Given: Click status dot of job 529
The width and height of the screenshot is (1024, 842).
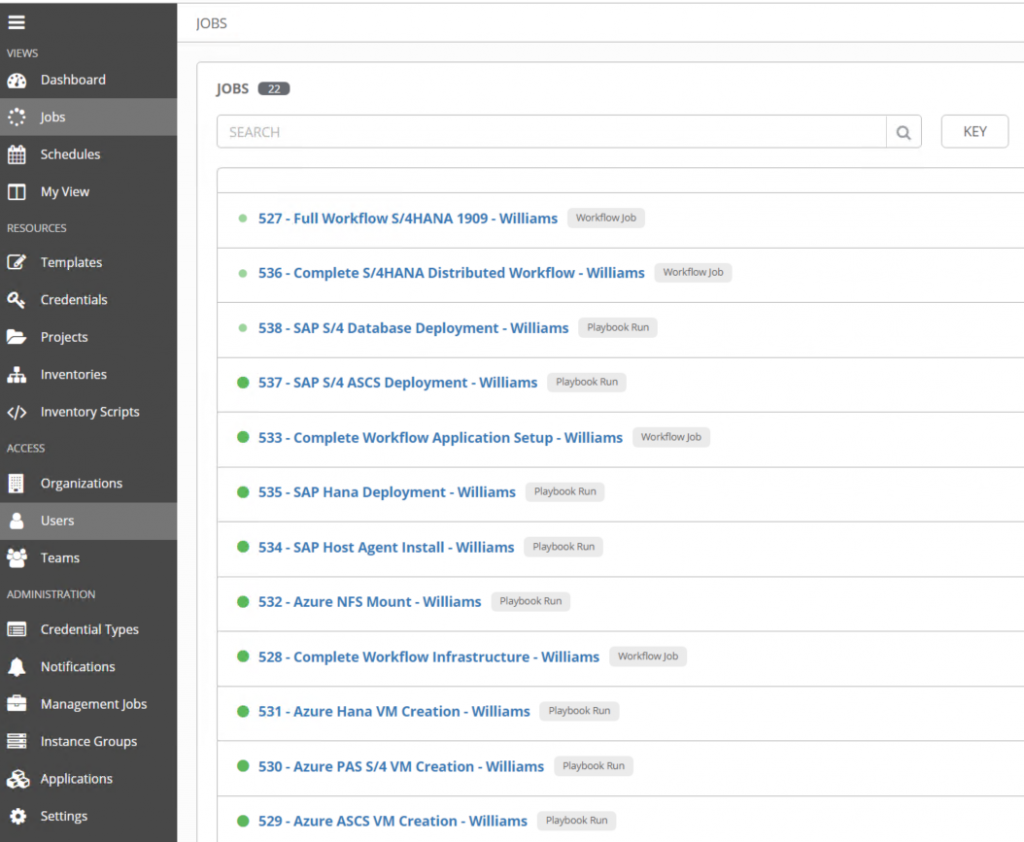Looking at the screenshot, I should click(243, 821).
